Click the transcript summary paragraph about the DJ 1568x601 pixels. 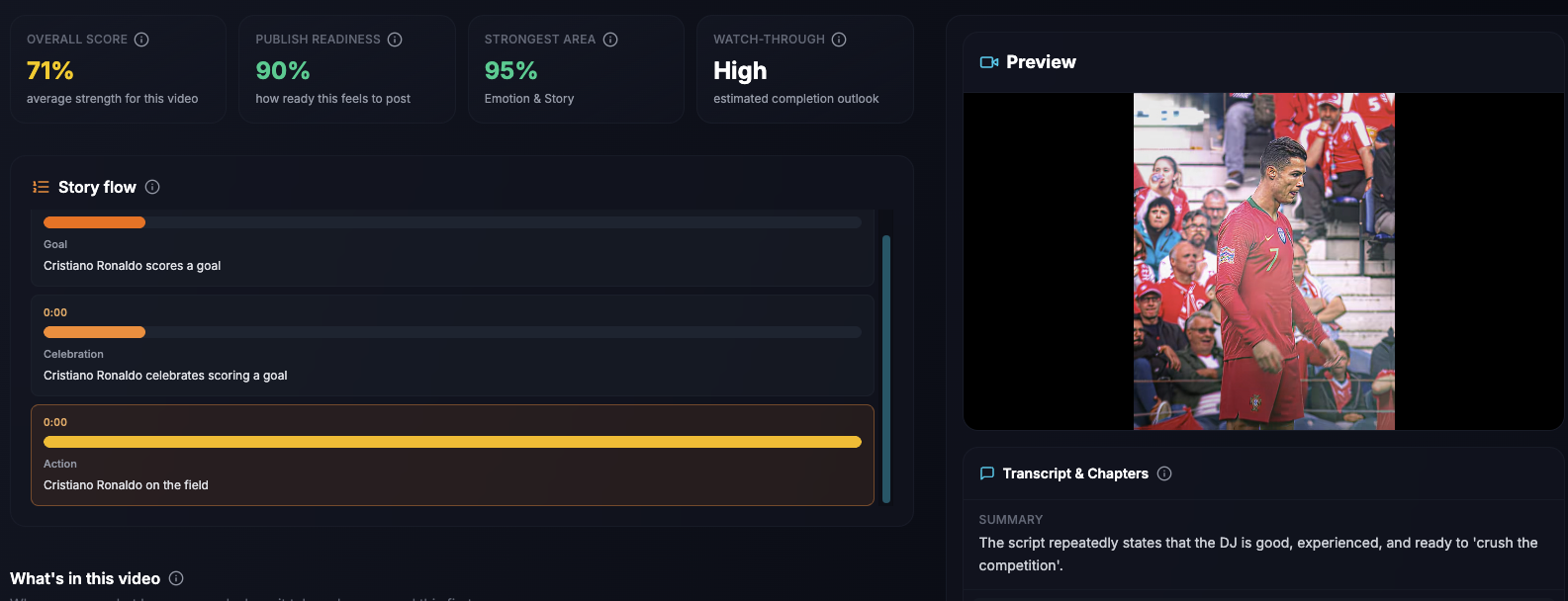click(x=1258, y=554)
